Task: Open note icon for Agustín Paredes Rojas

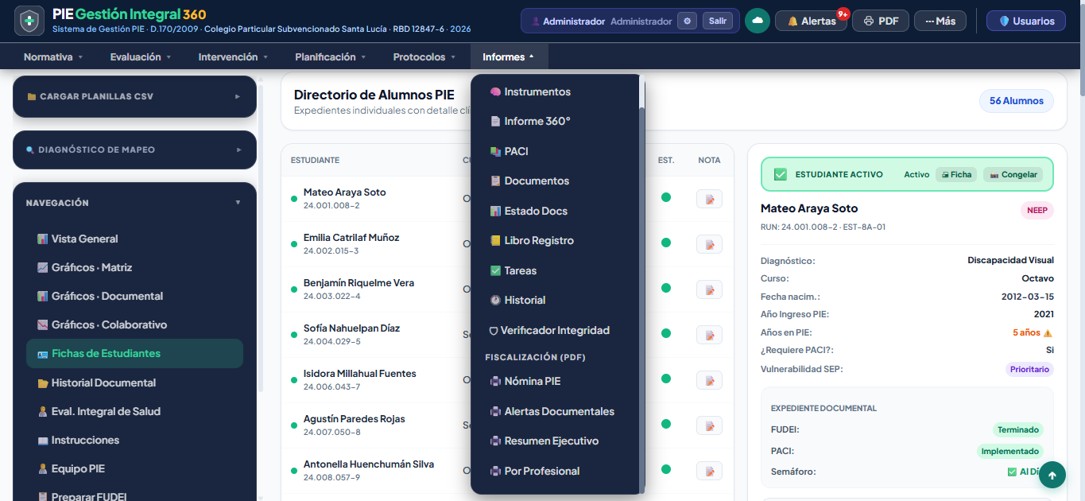Action: pyautogui.click(x=709, y=426)
